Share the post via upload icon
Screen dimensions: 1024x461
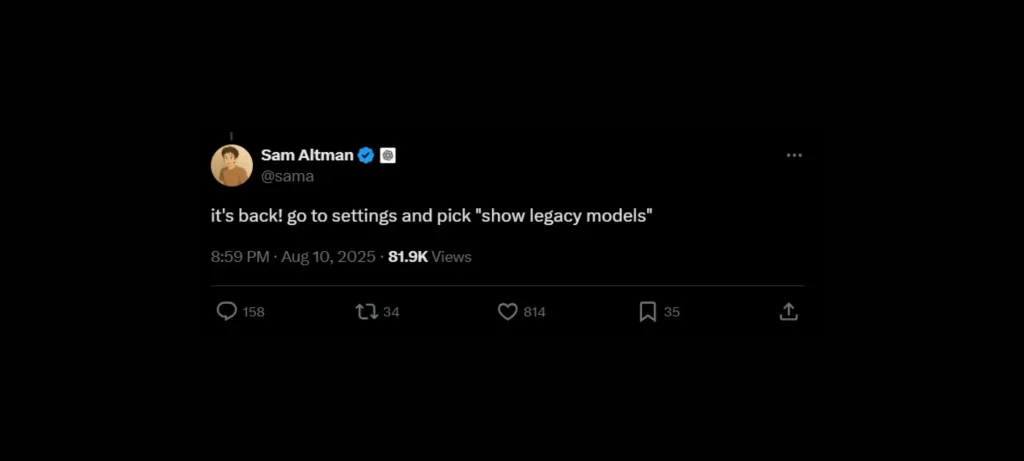(788, 312)
